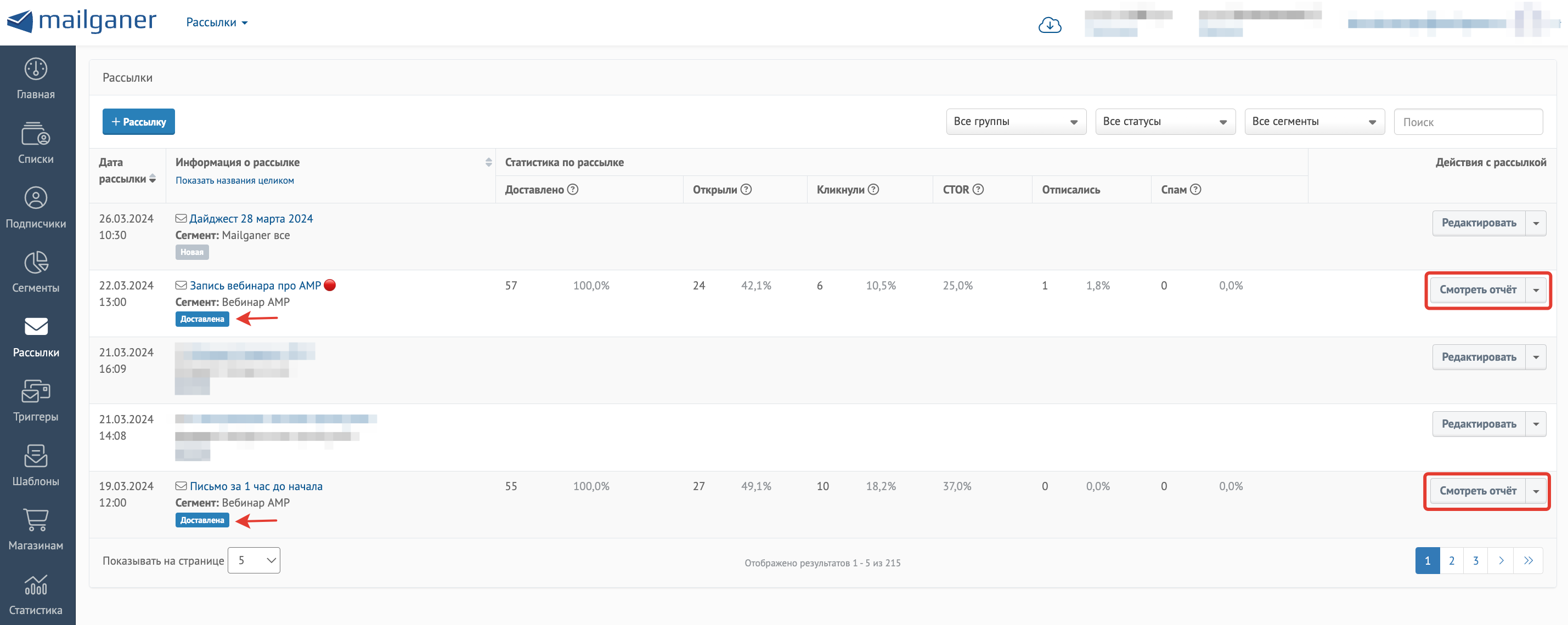Expand actions arrow for 21.03.2024 16:09 row
1568x625 pixels.
pyautogui.click(x=1536, y=357)
